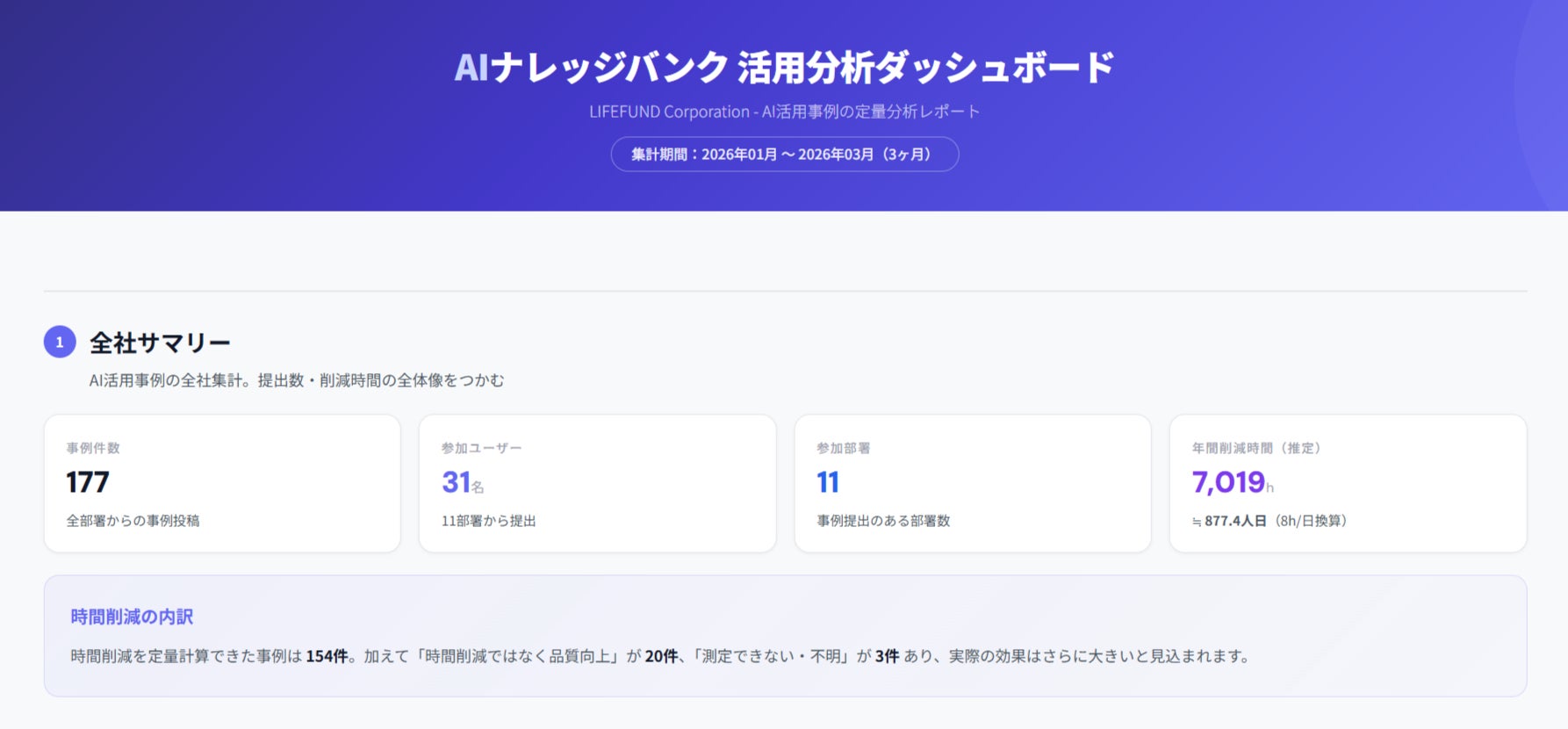Viewport: 1568px width, 729px height.
Task: Click the 事例件数 card label
Action: pos(93,448)
